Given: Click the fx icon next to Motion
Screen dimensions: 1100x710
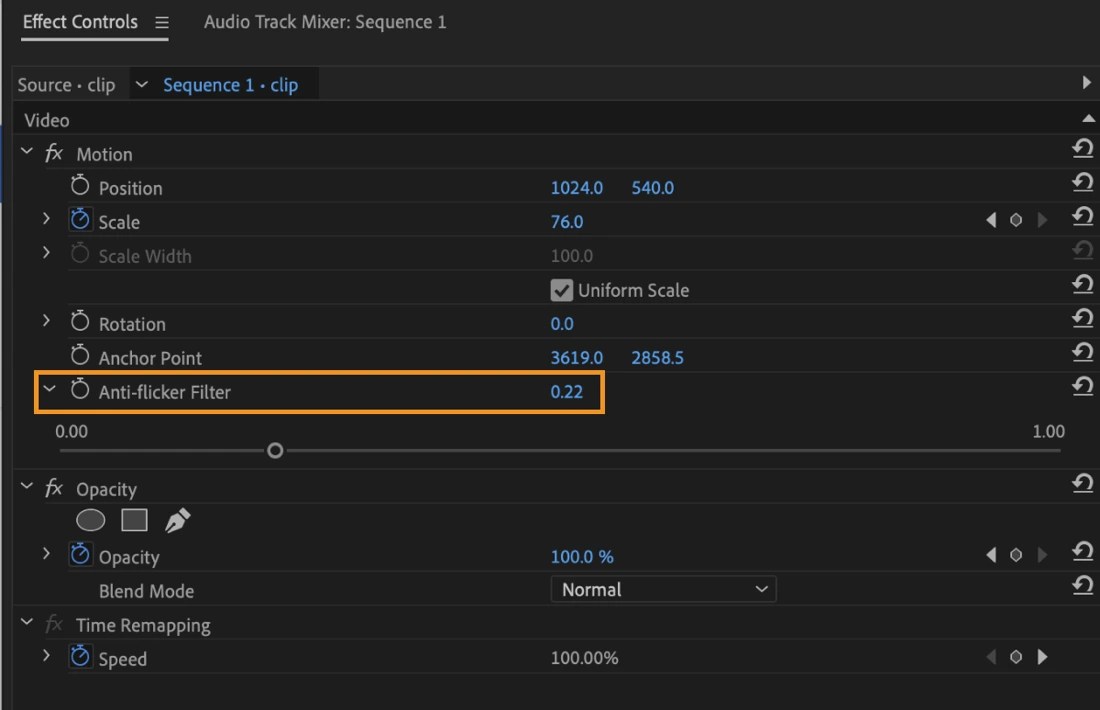Looking at the screenshot, I should point(54,153).
